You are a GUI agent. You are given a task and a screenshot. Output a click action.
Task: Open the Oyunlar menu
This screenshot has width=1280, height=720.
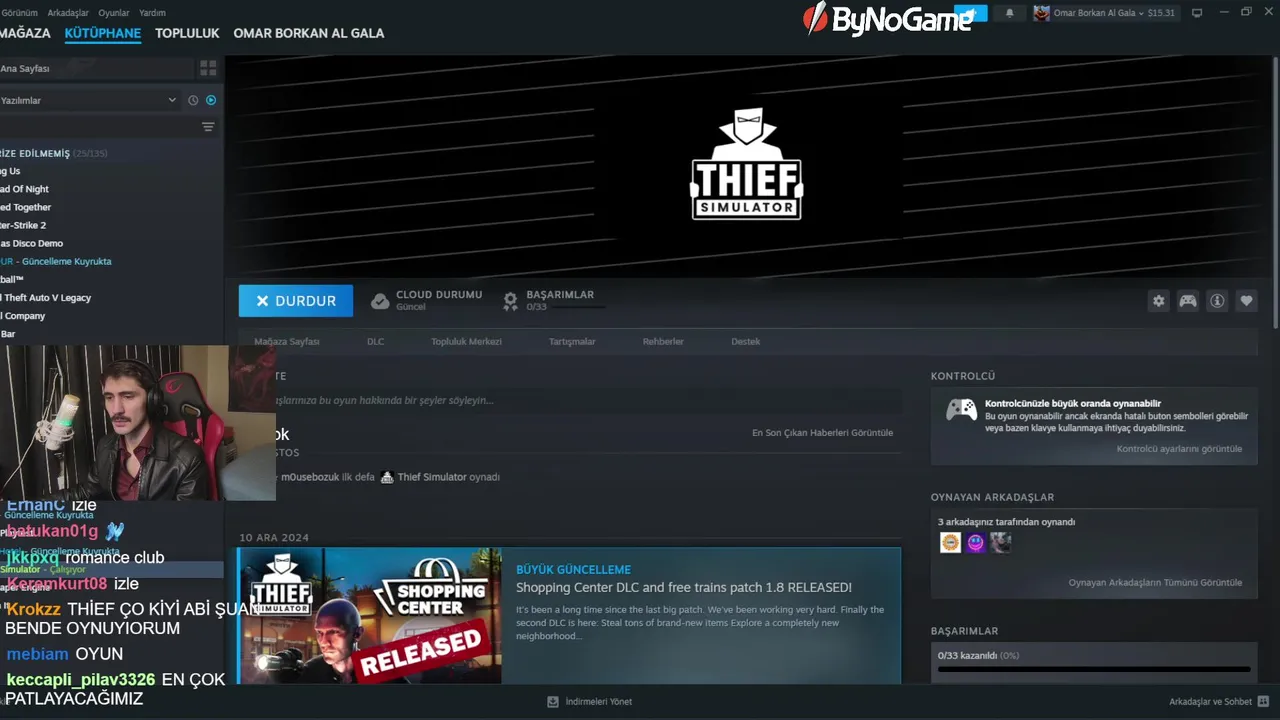pyautogui.click(x=114, y=13)
